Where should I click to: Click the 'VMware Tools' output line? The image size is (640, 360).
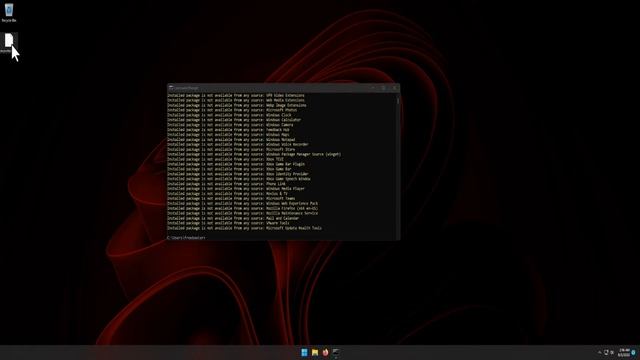(x=229, y=223)
